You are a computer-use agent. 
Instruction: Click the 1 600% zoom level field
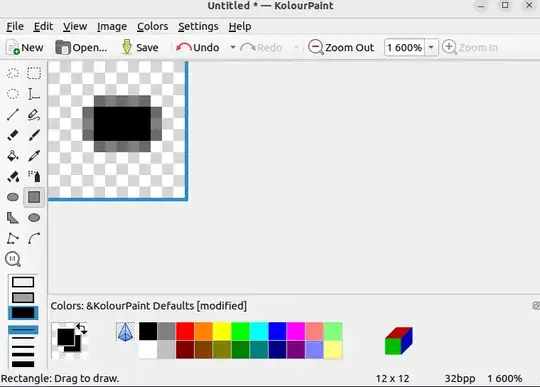point(405,47)
